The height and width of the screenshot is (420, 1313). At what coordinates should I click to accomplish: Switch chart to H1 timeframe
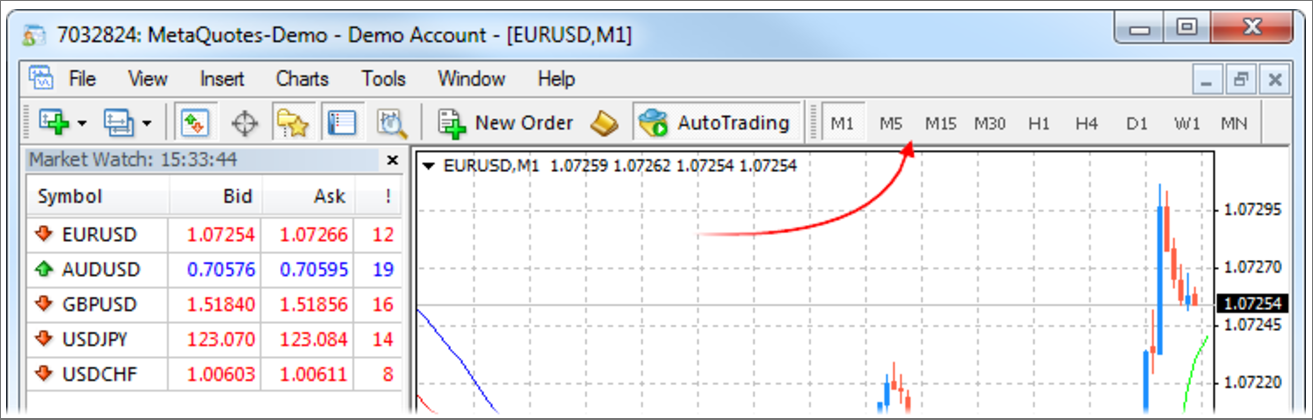pos(1039,124)
